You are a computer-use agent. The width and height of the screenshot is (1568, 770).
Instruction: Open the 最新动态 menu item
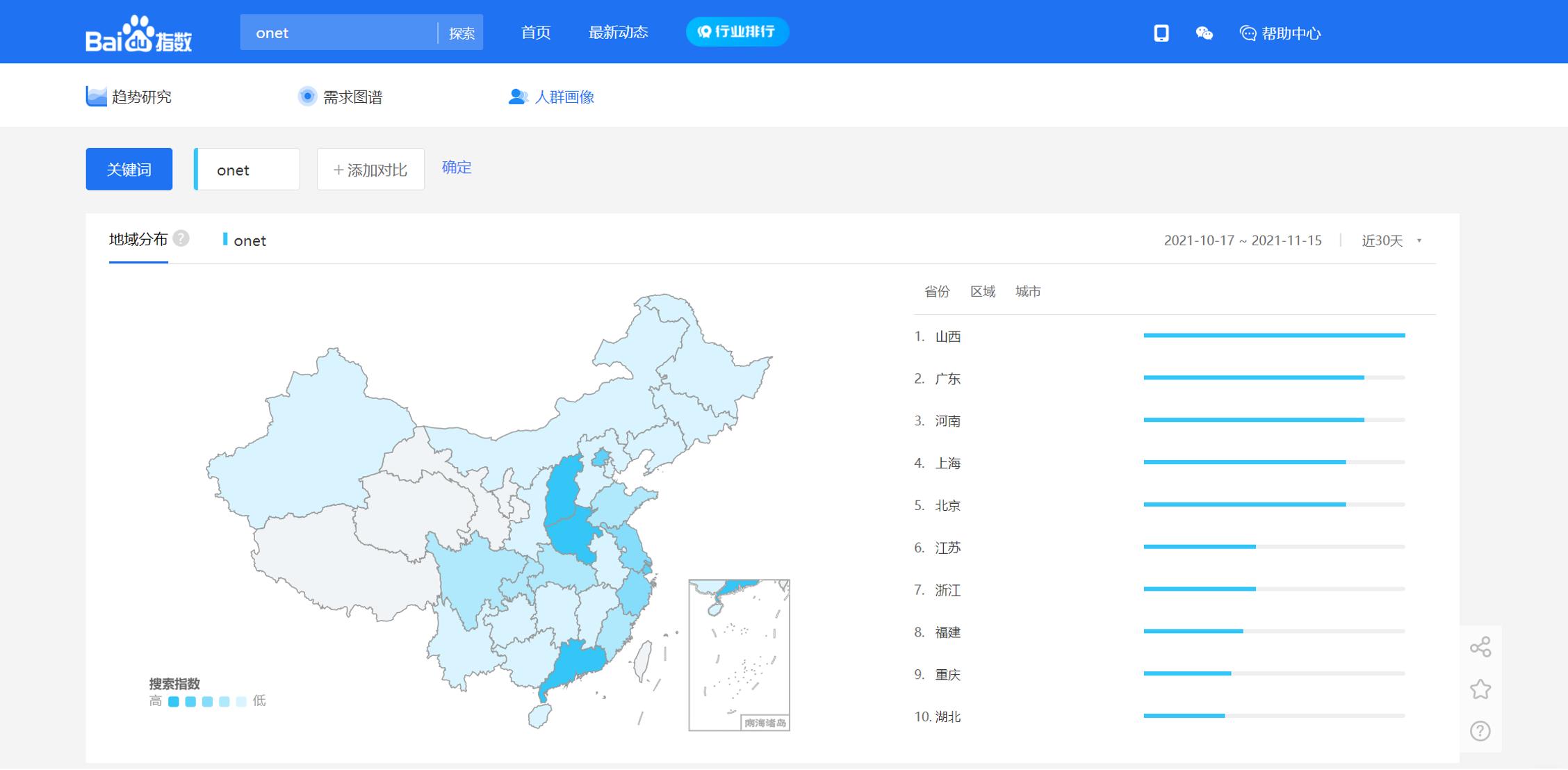(619, 32)
